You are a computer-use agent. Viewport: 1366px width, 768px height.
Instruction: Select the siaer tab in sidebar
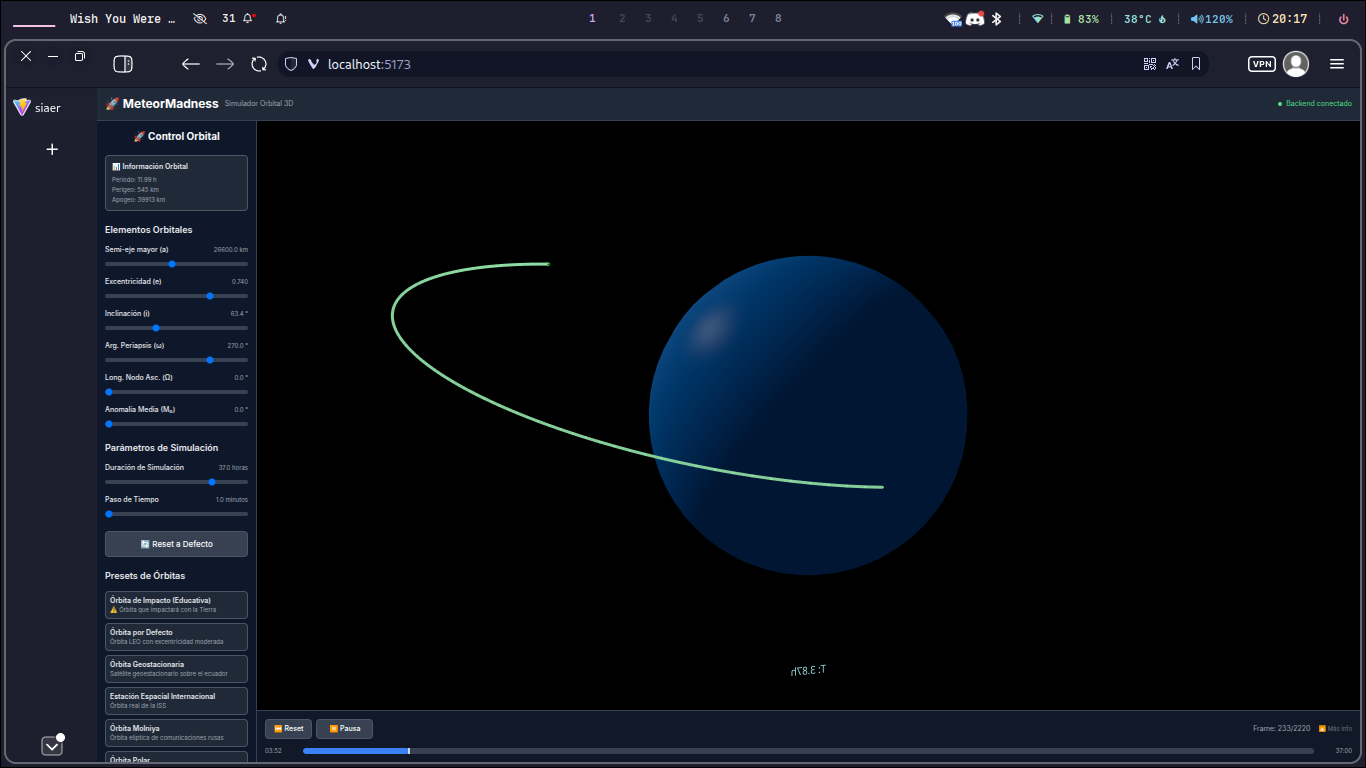click(x=38, y=108)
